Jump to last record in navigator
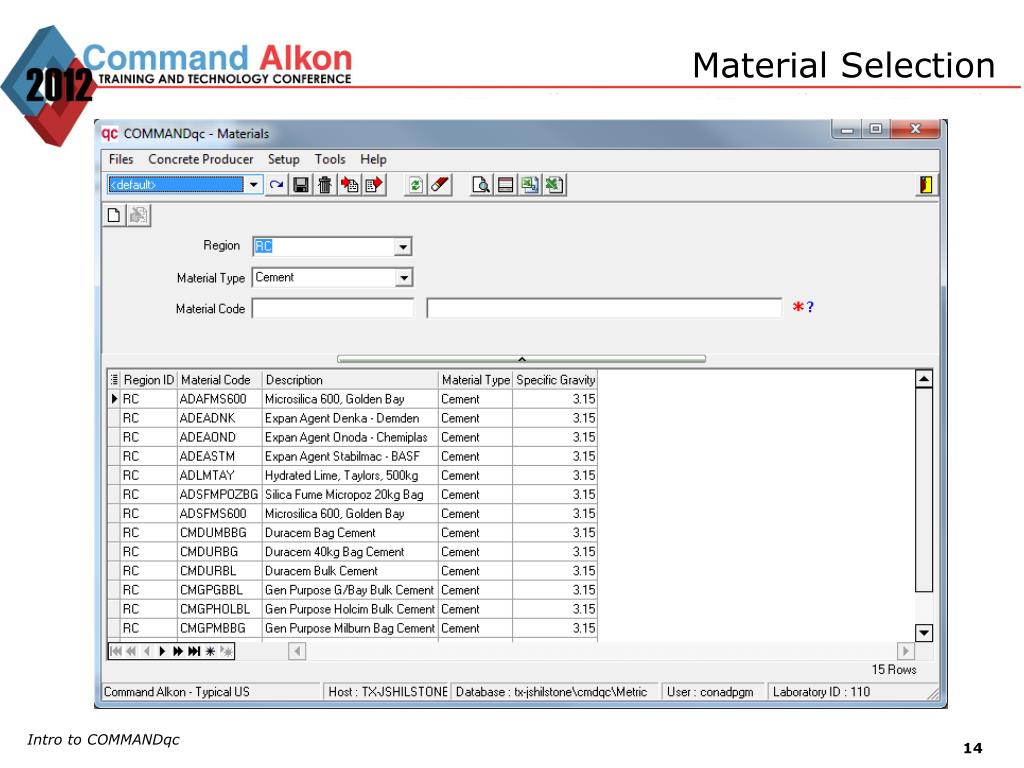 tap(194, 651)
